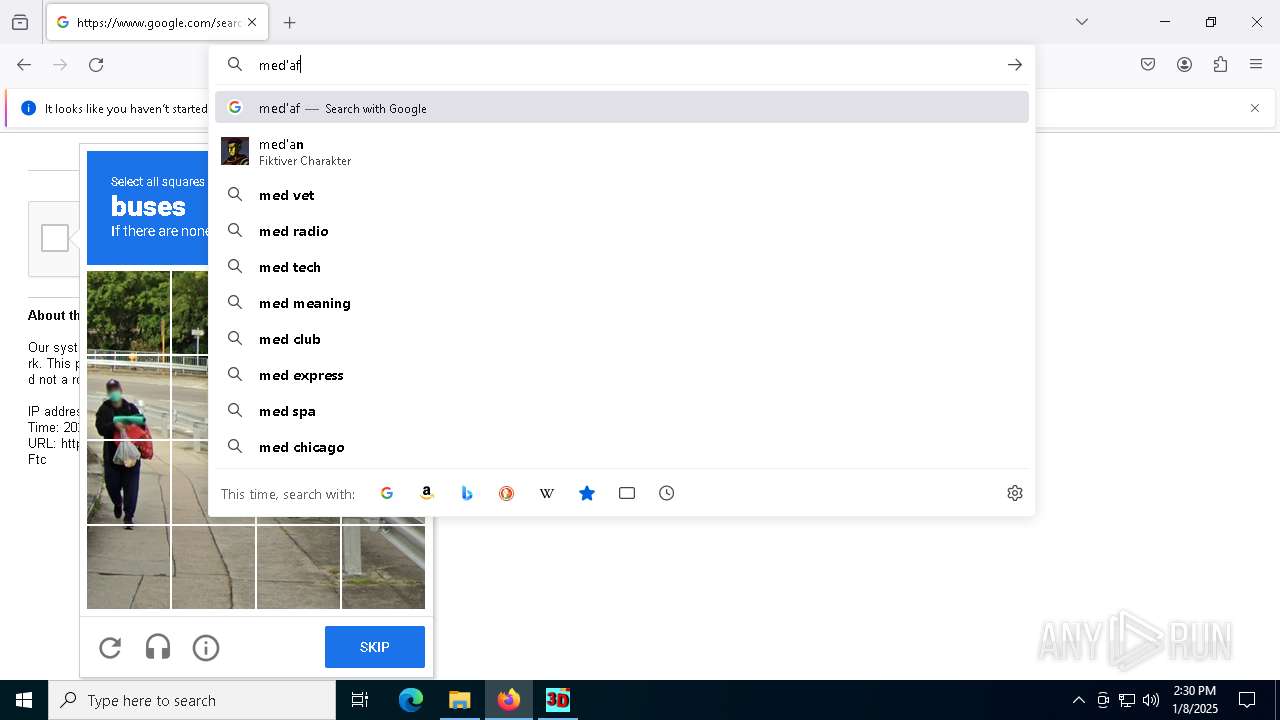Image resolution: width=1280 pixels, height=720 pixels.
Task: Open captcha help info icon
Action: (206, 648)
